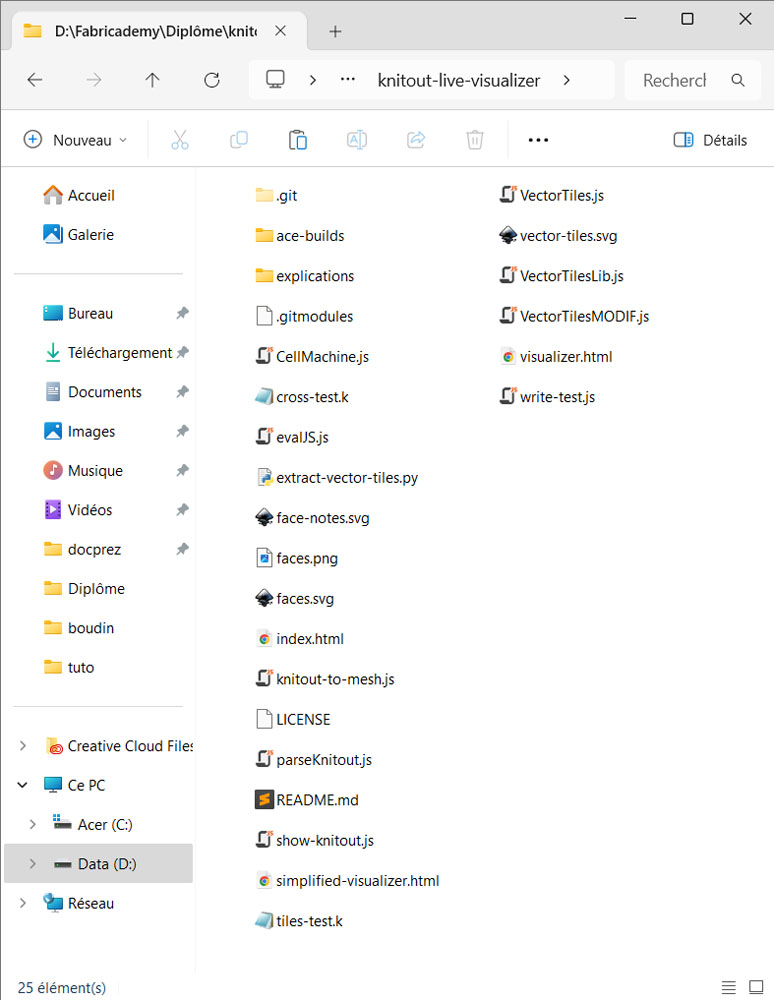Toggle the Détails pane button

point(710,140)
